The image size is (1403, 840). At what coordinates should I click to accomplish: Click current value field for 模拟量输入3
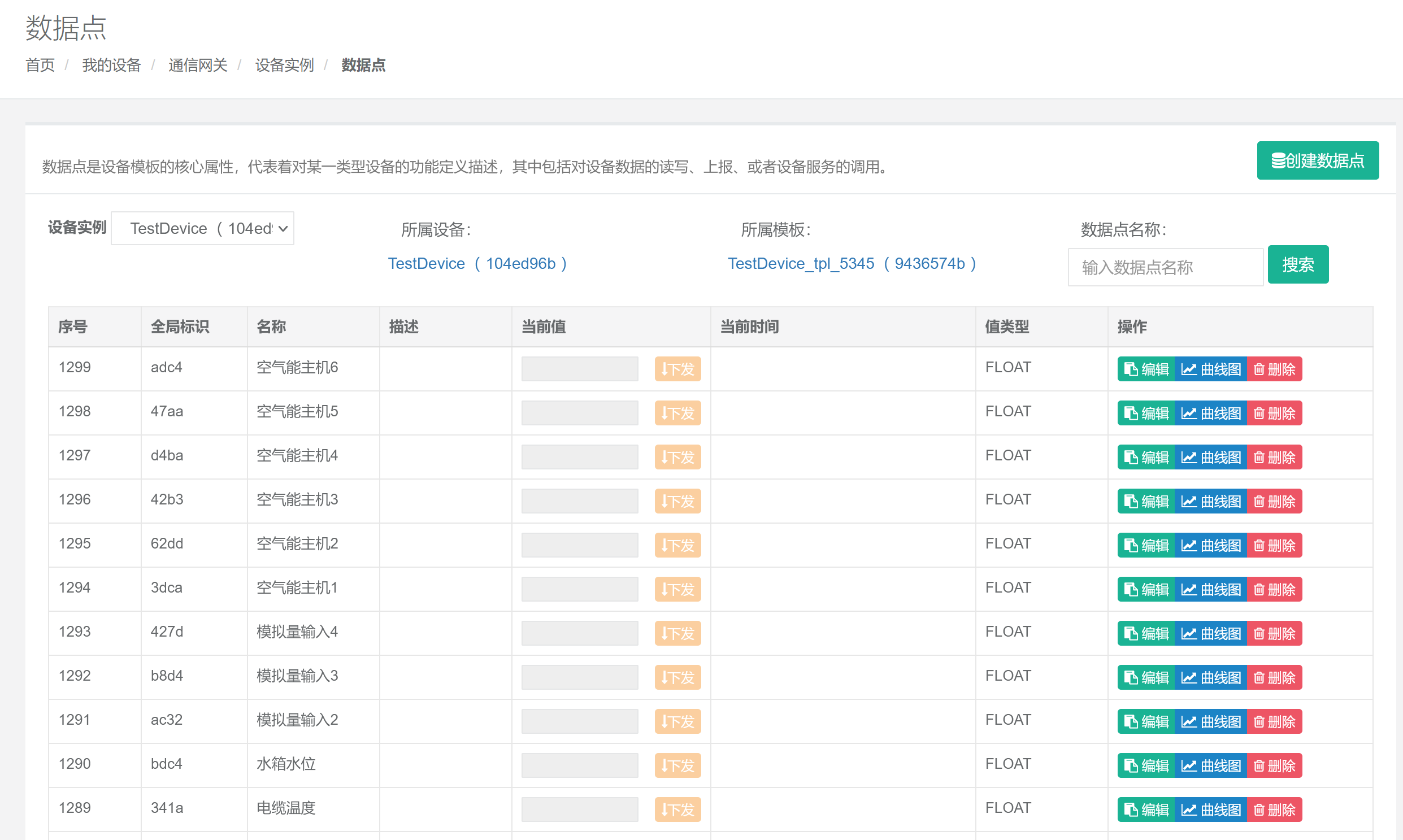click(579, 677)
